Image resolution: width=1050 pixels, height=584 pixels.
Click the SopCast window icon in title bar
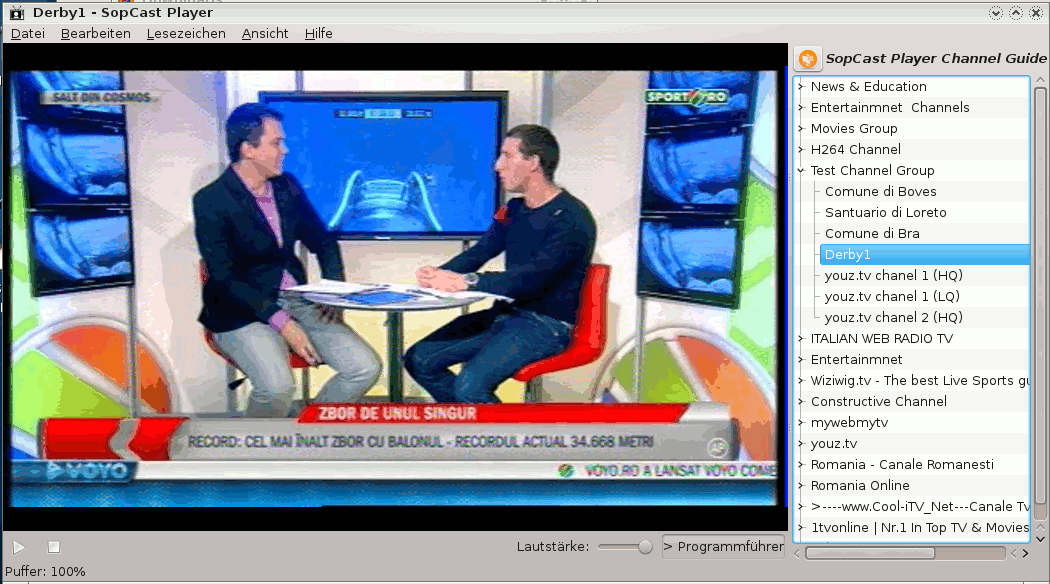coord(17,13)
